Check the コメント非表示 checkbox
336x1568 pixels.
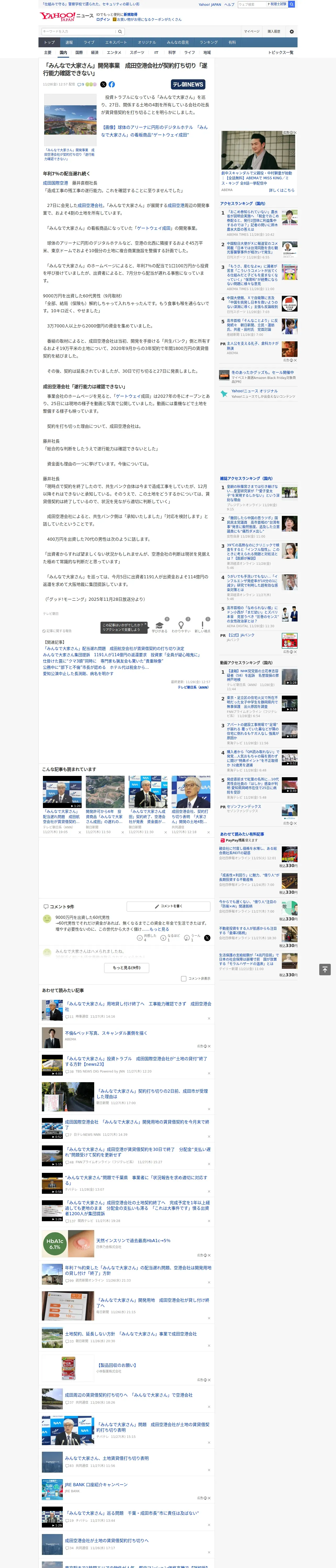183,979
